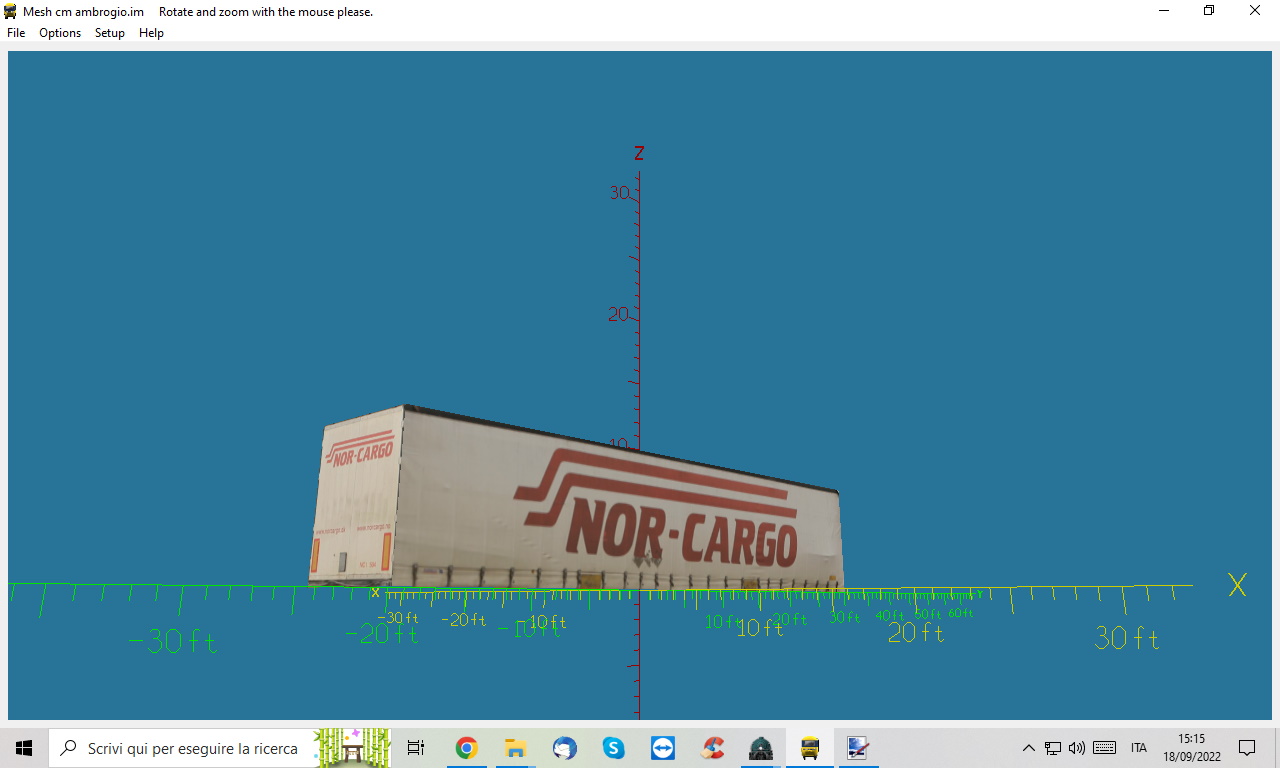Close the Mesh cm ambrogio window
Image resolution: width=1280 pixels, height=768 pixels.
pos(1255,11)
